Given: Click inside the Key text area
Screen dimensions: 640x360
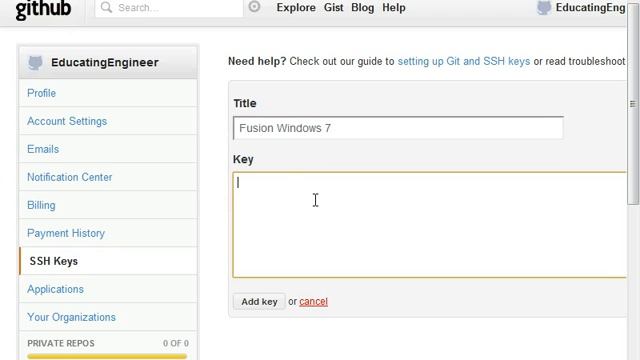Looking at the screenshot, I should (429, 225).
